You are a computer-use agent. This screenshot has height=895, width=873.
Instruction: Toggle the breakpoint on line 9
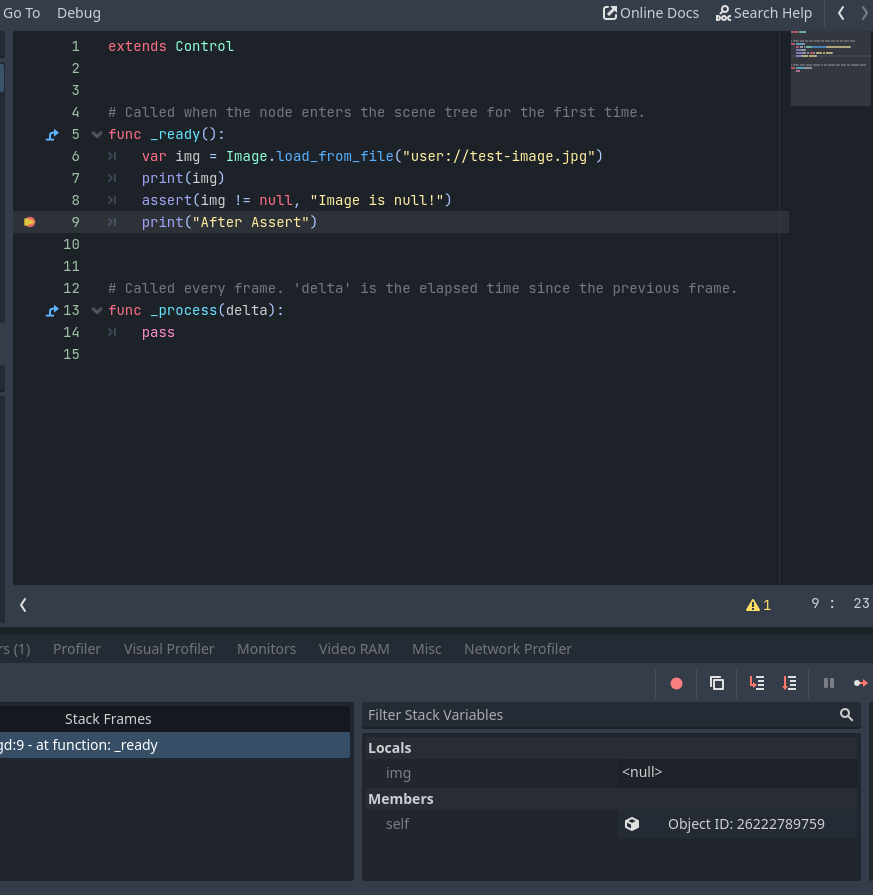coord(29,221)
